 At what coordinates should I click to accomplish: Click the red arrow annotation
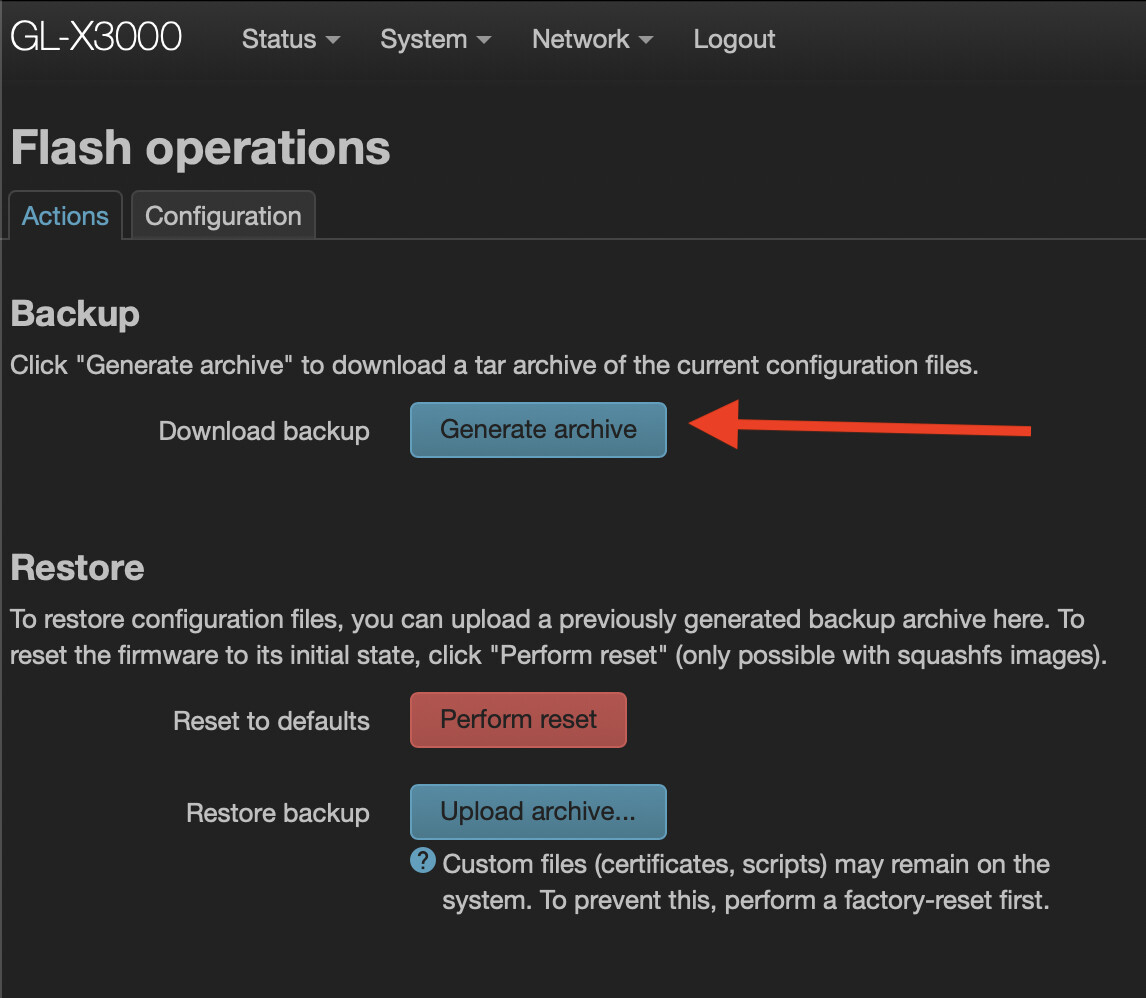coord(860,426)
